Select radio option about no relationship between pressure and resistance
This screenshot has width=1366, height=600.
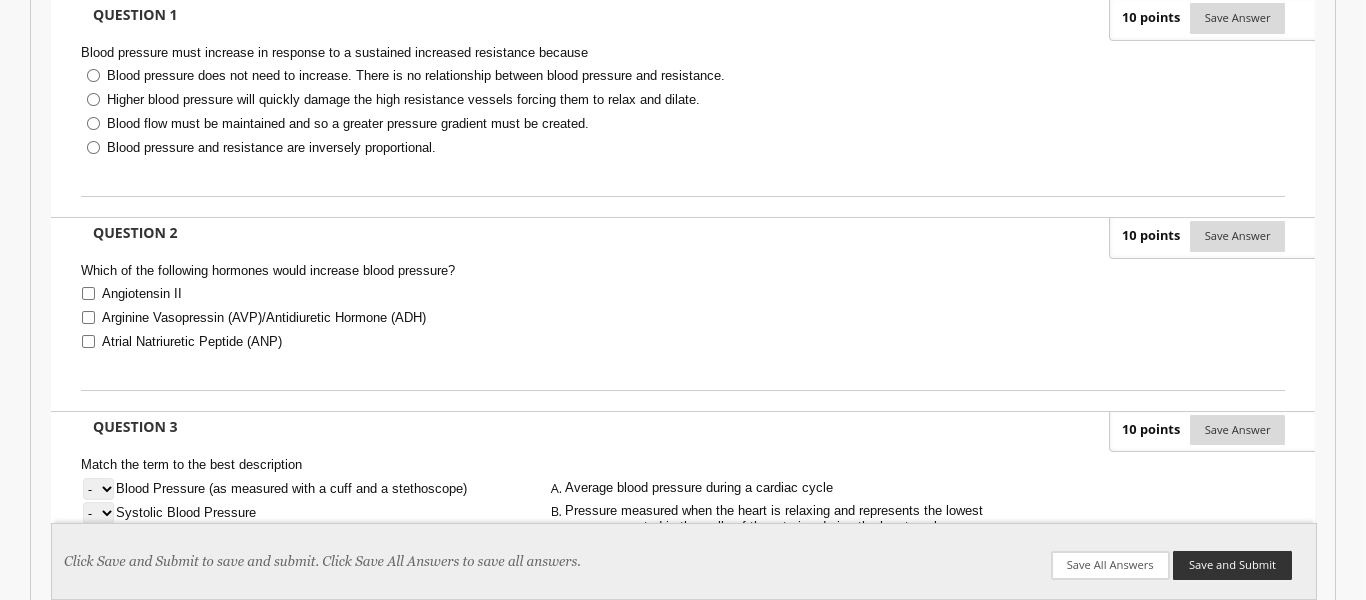coord(93,76)
